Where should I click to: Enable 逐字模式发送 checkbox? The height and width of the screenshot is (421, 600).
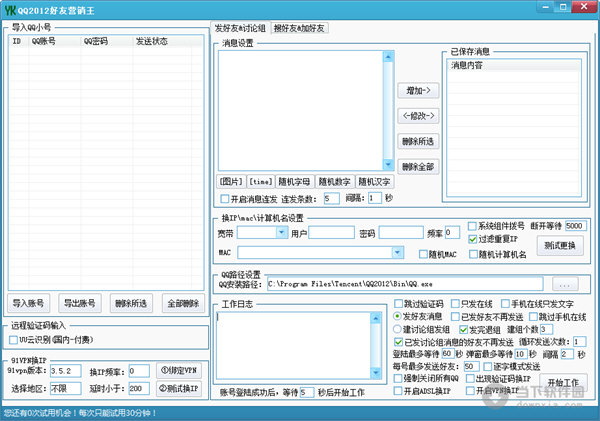488,367
